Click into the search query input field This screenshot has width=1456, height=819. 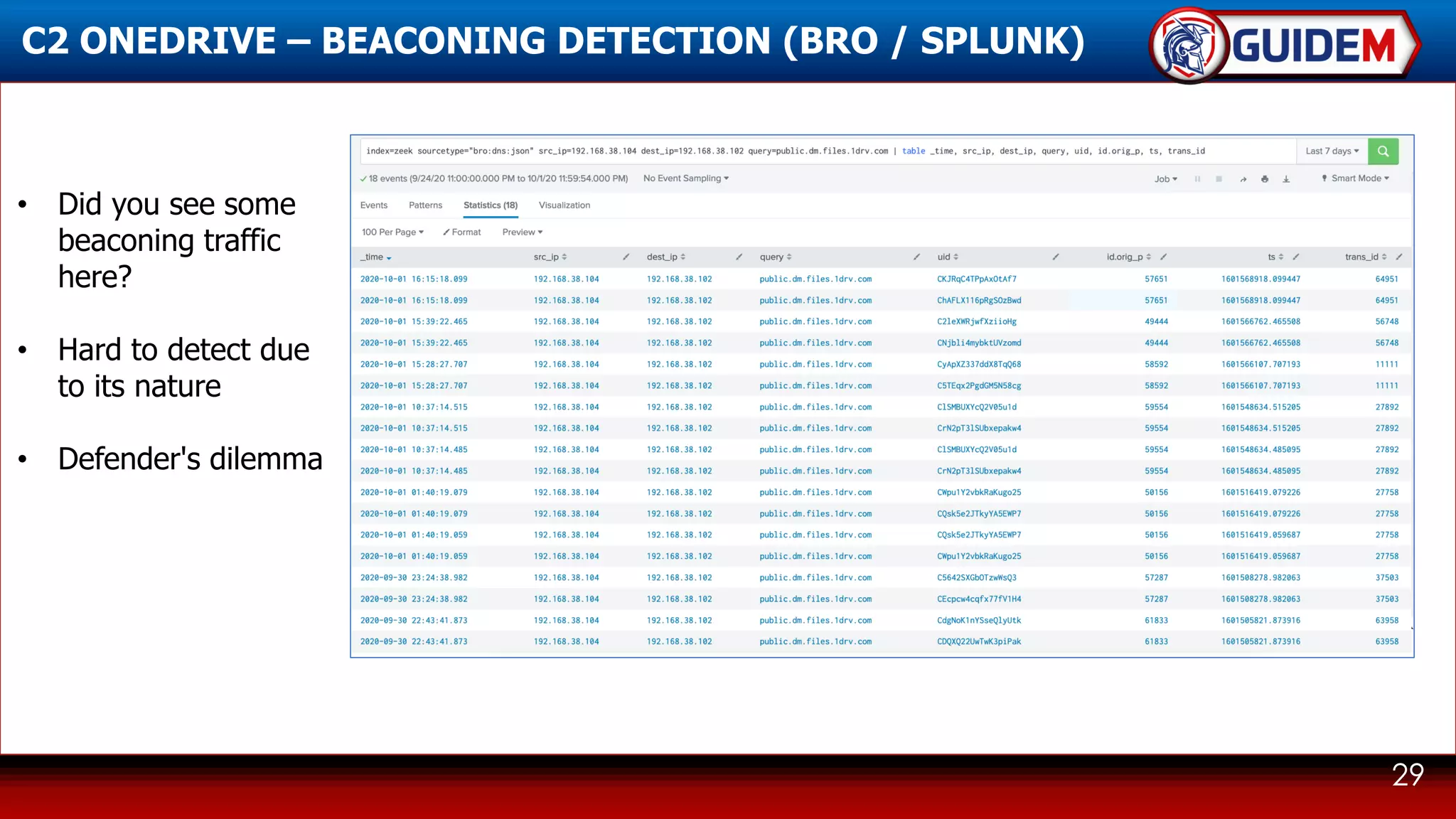(782, 151)
